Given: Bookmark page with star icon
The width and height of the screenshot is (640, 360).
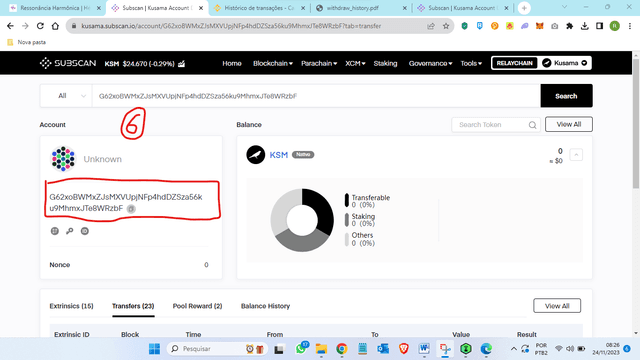Looking at the screenshot, I should 446,26.
